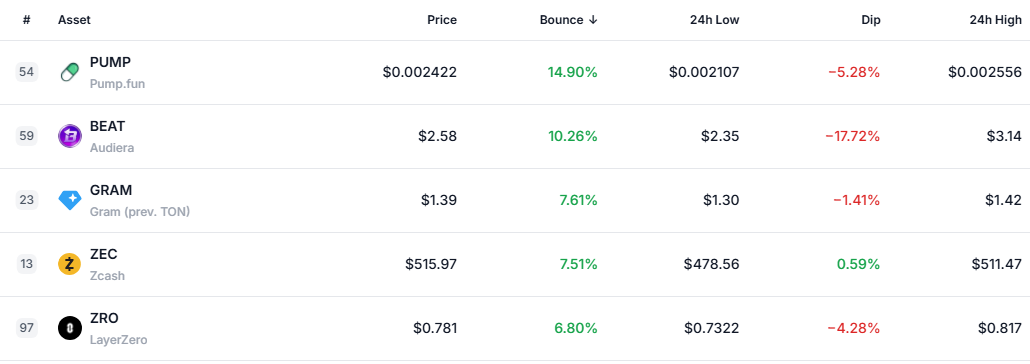Sort by the 24h Low column header
Screen dimensions: 1030x364
coord(715,20)
